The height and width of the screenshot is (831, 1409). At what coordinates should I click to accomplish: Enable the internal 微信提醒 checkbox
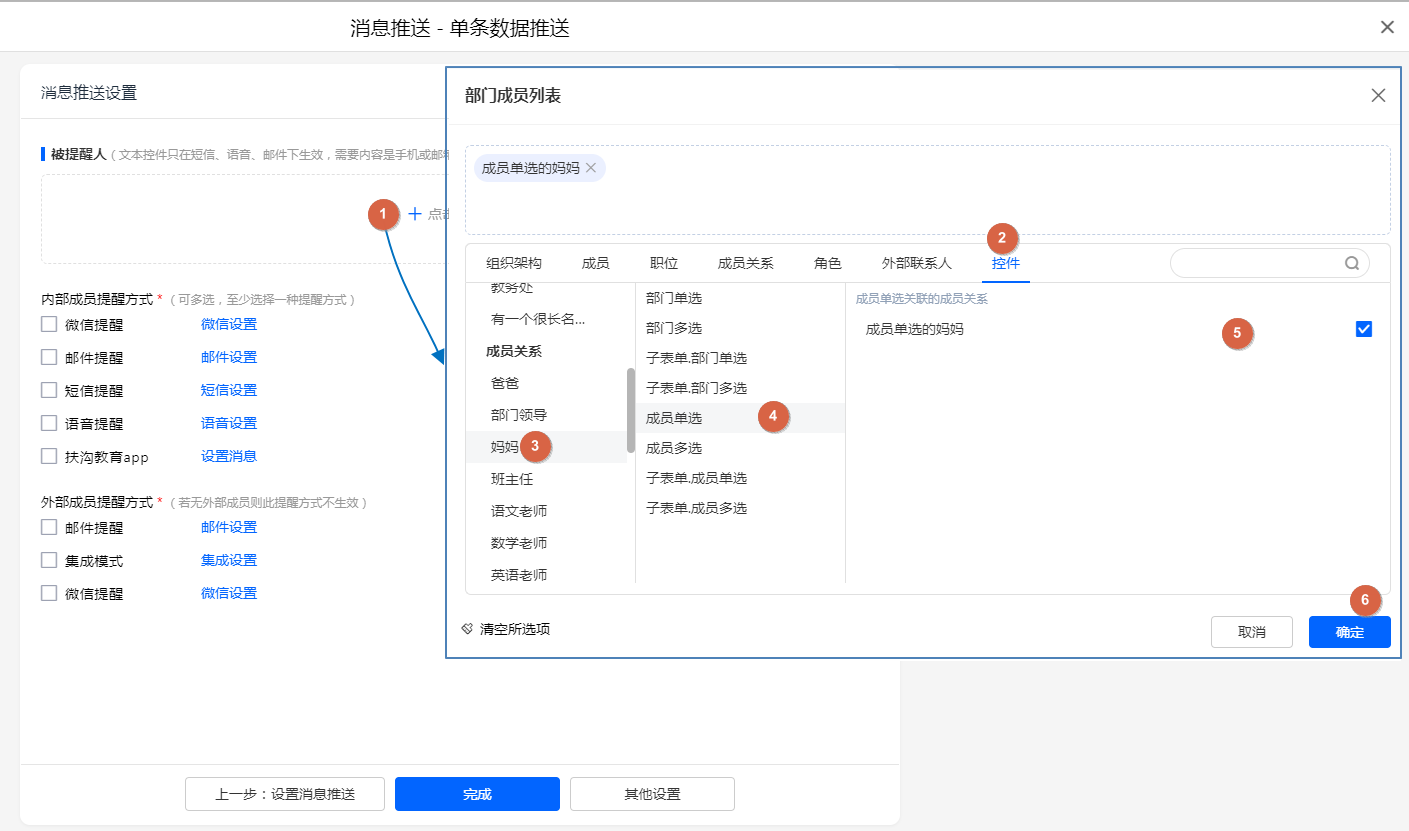49,324
